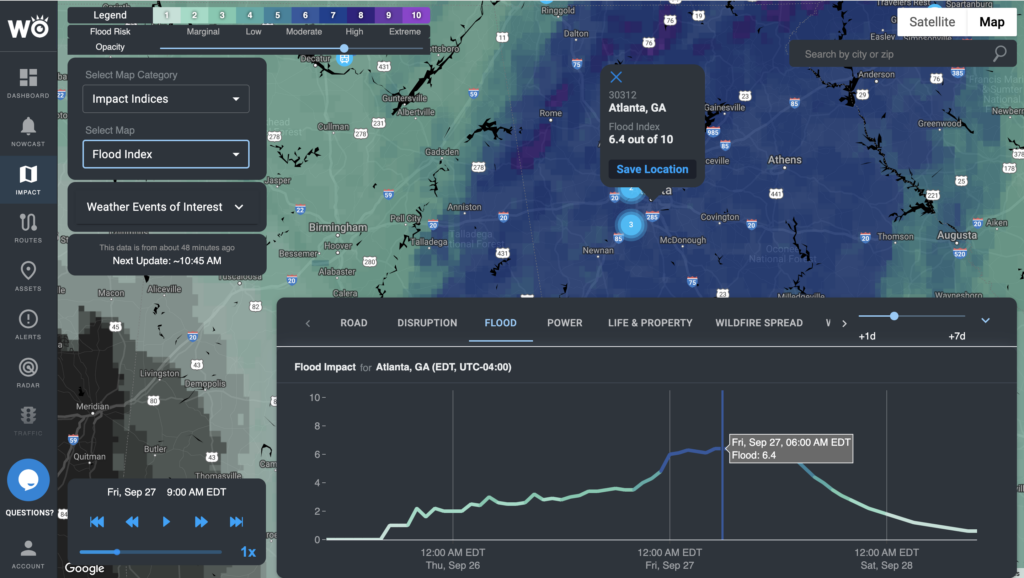This screenshot has height=578, width=1024.
Task: Switch map to Satellite view
Action: 931,22
